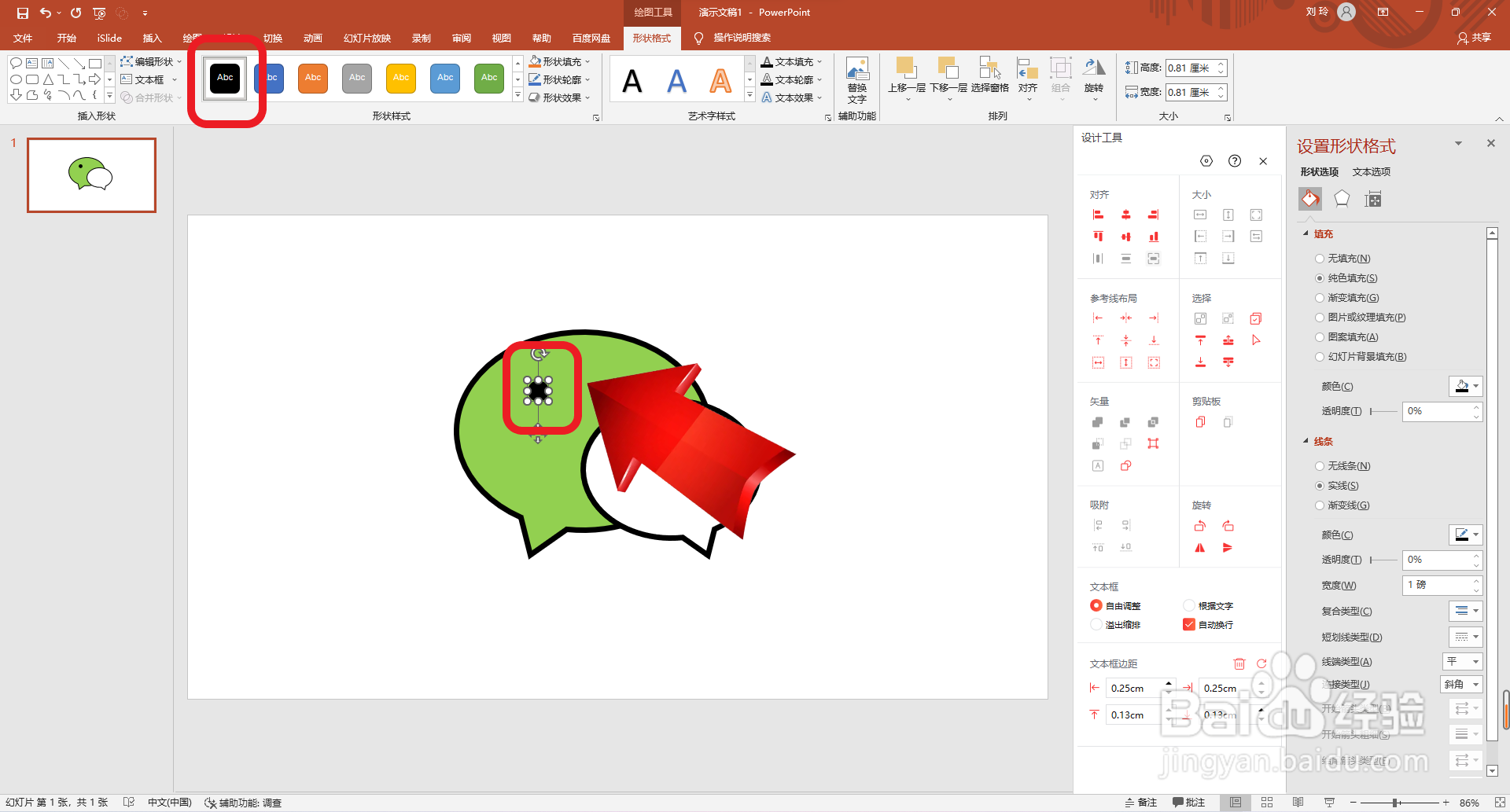Click align bottom icon in 对齐 section
1510x812 pixels.
click(x=1153, y=236)
